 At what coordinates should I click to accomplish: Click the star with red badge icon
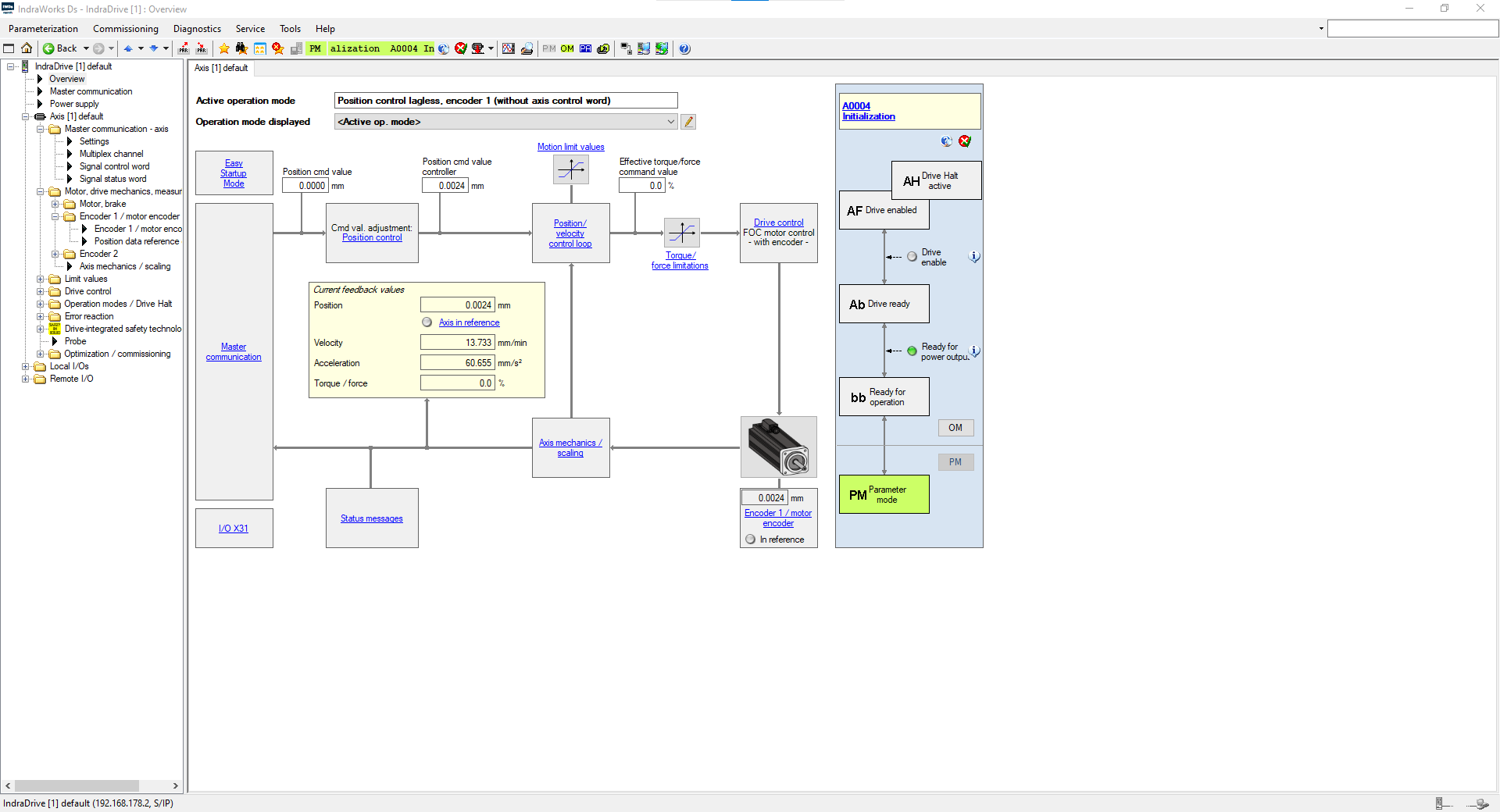coord(277,48)
